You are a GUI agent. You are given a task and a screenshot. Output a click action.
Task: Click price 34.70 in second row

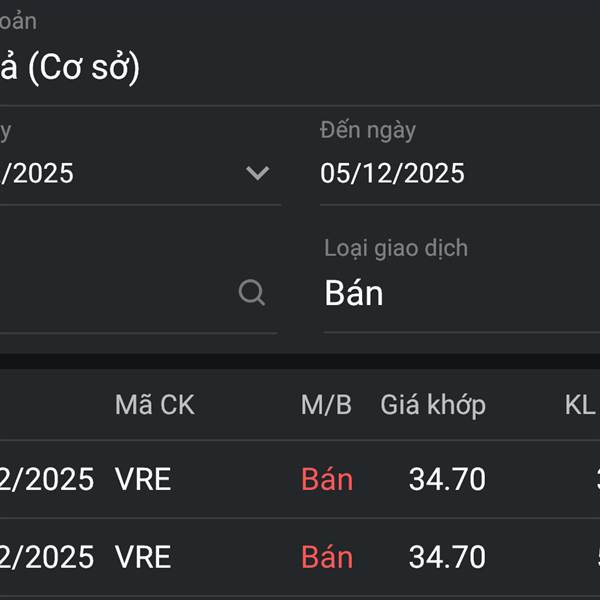(x=447, y=557)
